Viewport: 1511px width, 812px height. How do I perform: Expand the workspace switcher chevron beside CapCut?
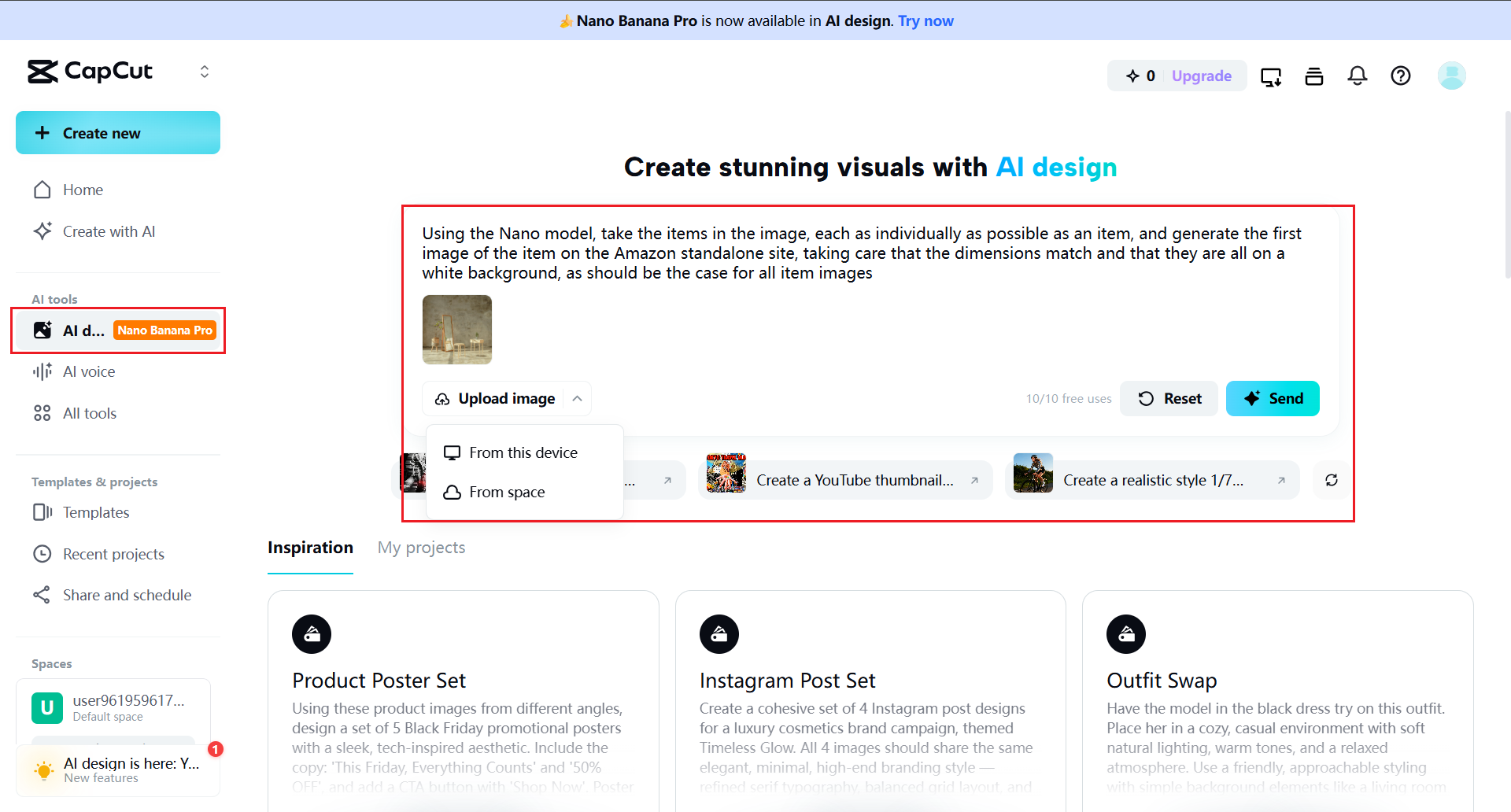point(205,72)
